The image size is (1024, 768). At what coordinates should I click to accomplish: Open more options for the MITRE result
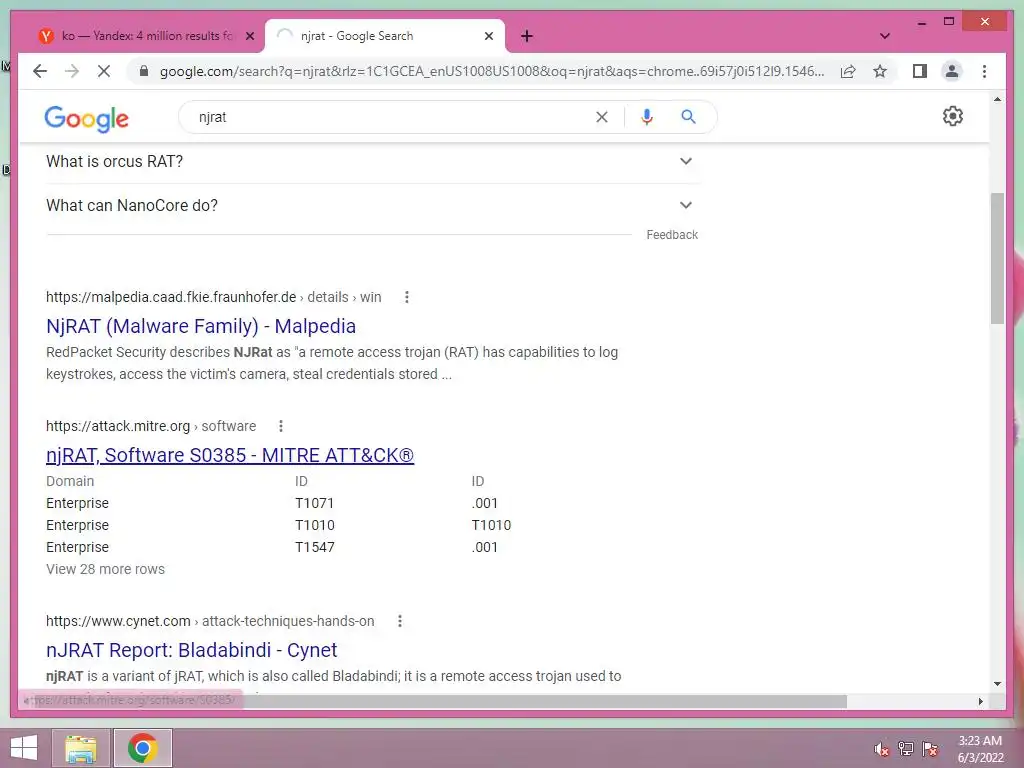pos(281,426)
